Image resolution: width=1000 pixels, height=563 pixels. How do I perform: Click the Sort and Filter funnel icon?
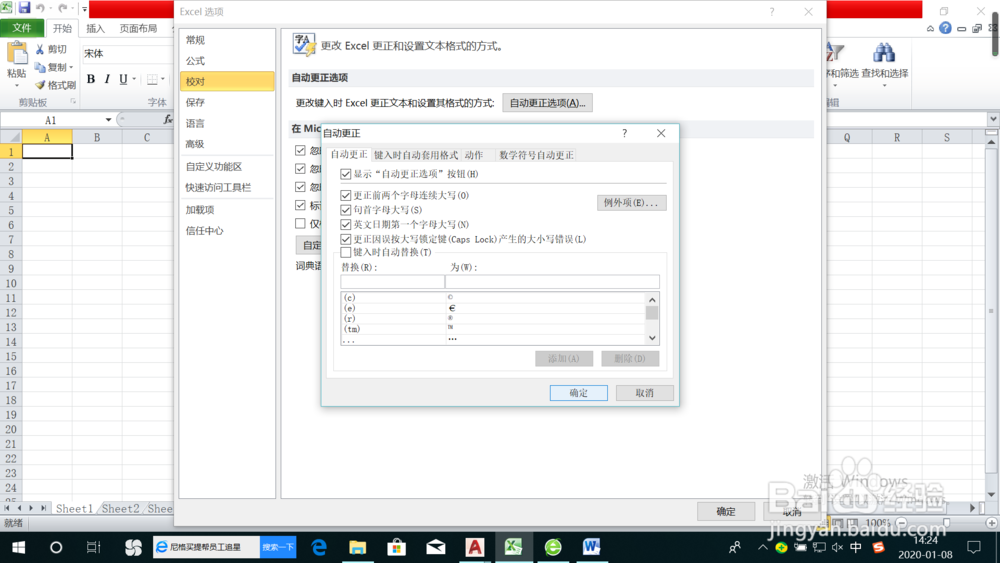click(x=835, y=53)
